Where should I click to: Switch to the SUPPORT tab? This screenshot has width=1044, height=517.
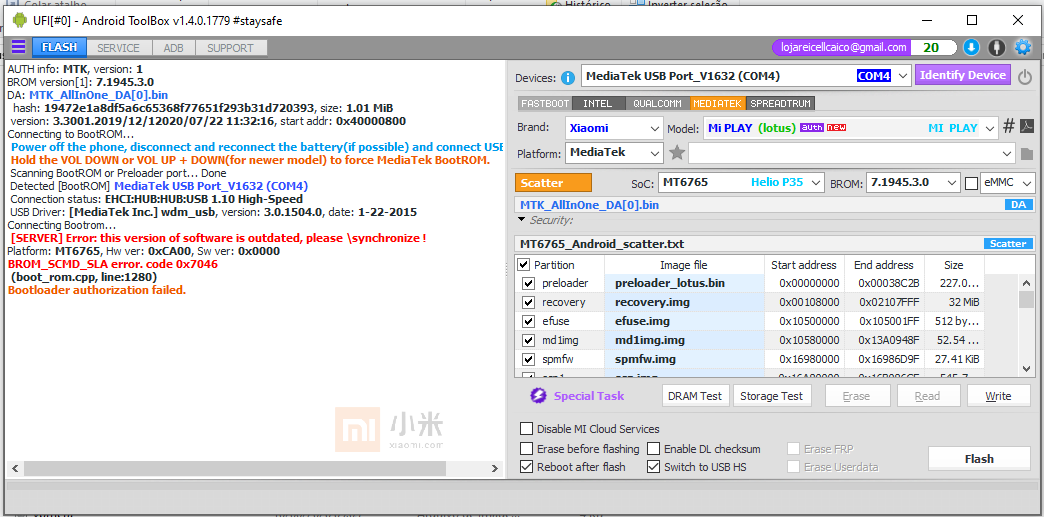[x=230, y=48]
